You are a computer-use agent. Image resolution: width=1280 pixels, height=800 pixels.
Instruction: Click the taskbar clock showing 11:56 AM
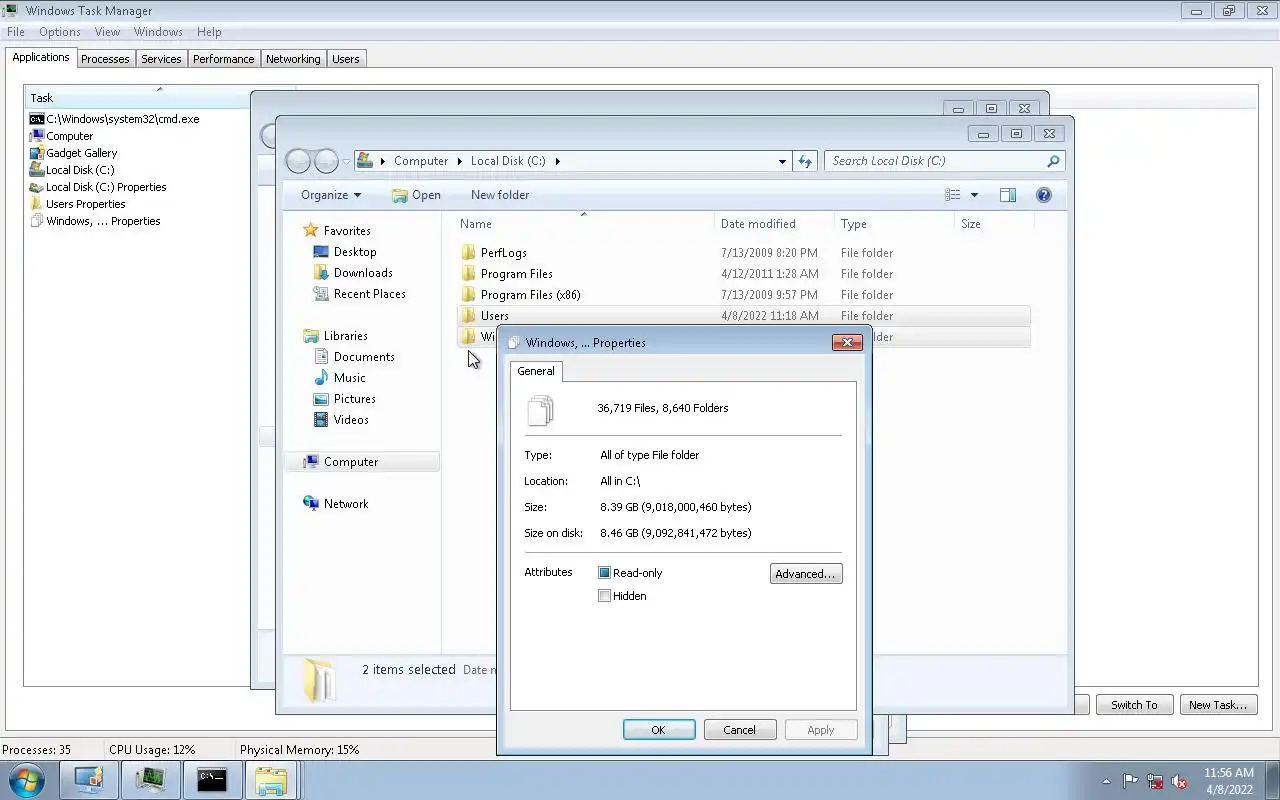(x=1229, y=781)
